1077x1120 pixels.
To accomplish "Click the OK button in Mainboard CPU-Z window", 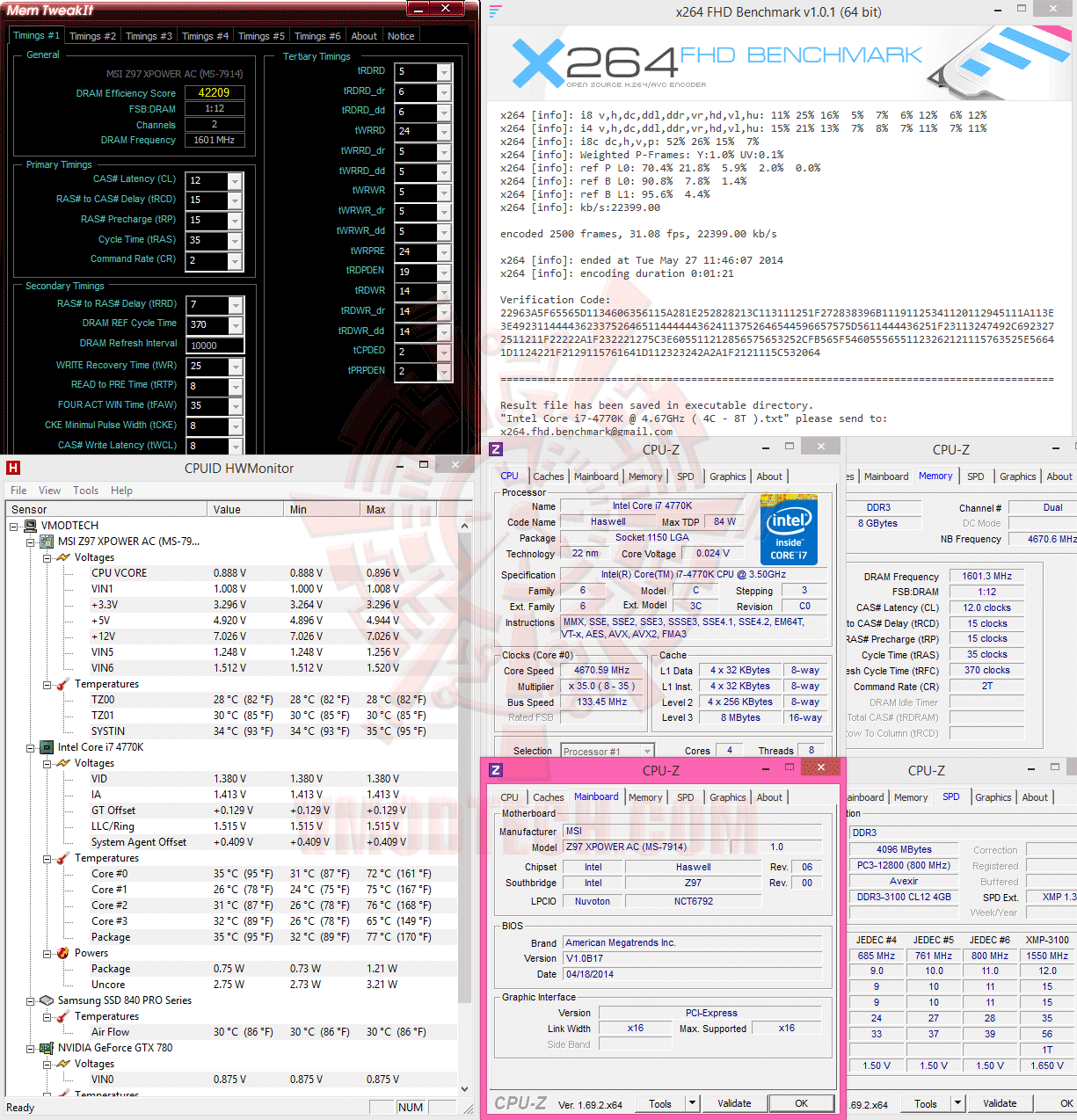I will [x=802, y=1103].
